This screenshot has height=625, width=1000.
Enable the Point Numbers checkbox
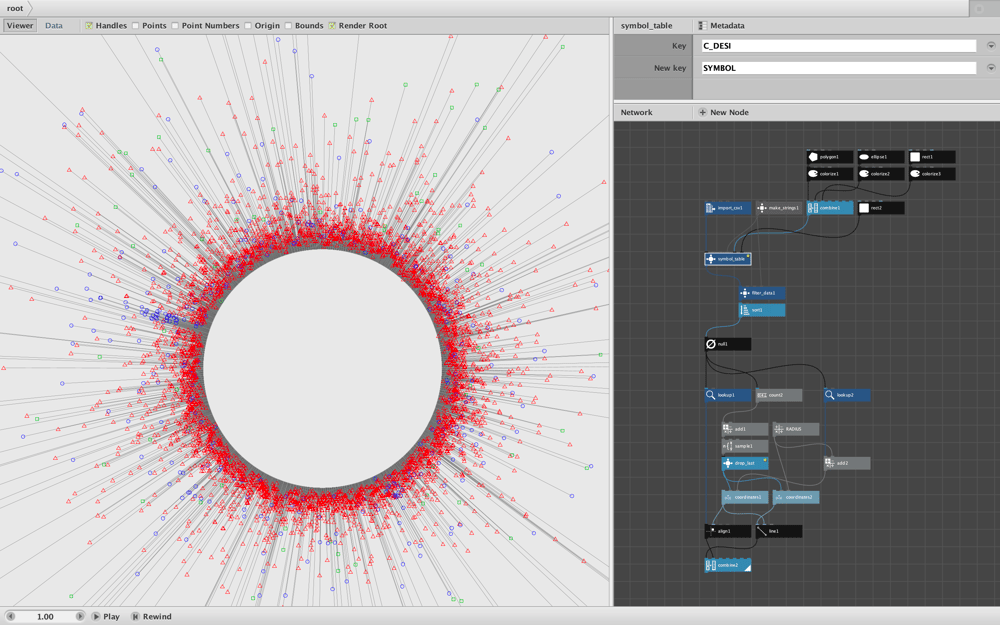click(x=175, y=26)
